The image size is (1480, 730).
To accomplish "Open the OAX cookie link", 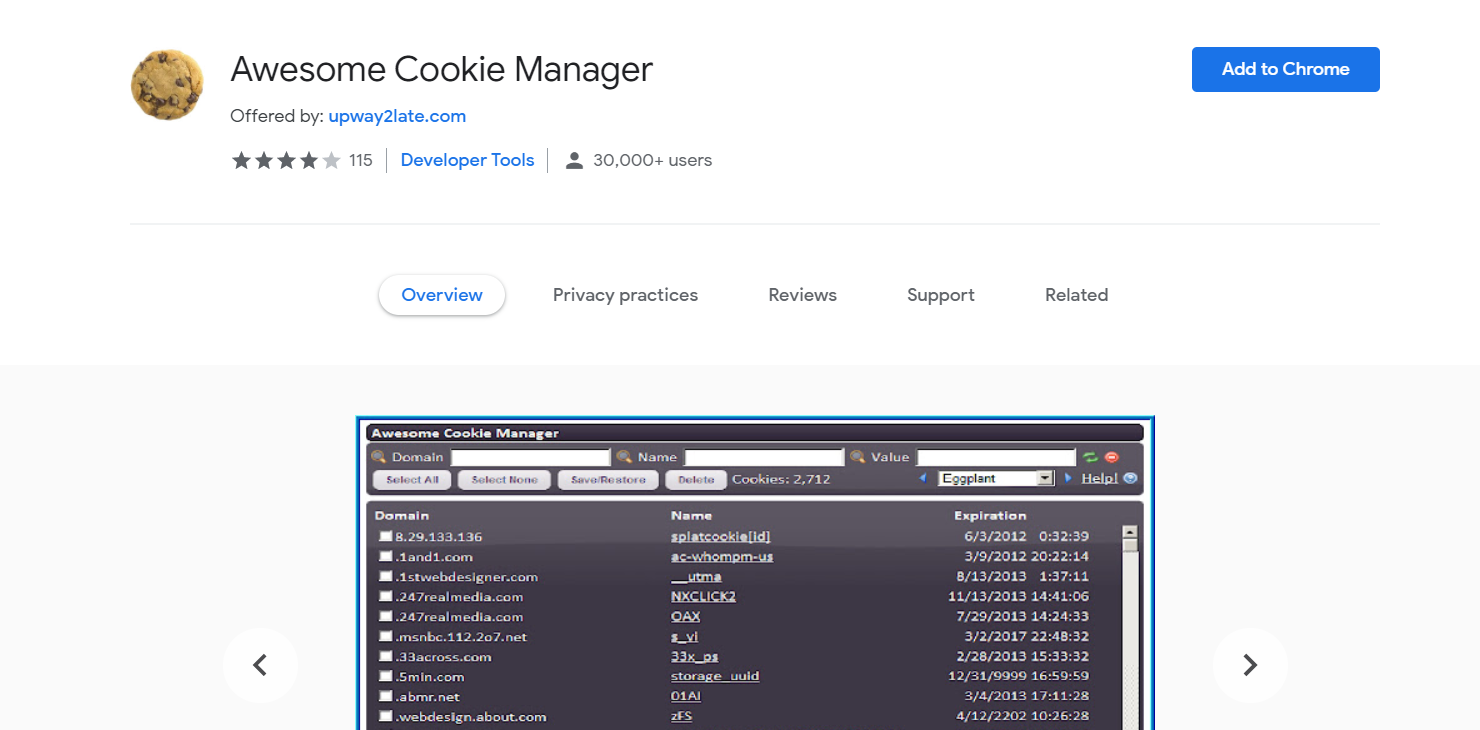I will coord(685,617).
